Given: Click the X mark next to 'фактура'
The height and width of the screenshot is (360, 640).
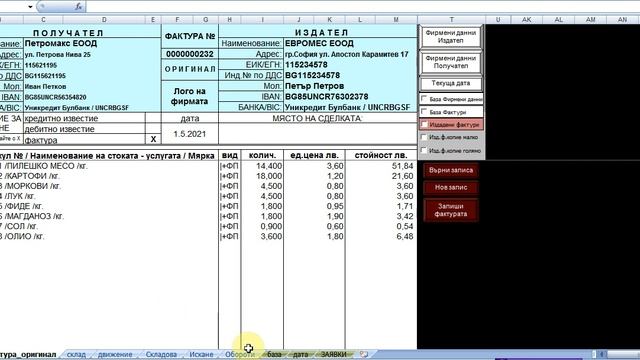Looking at the screenshot, I should pos(153,139).
